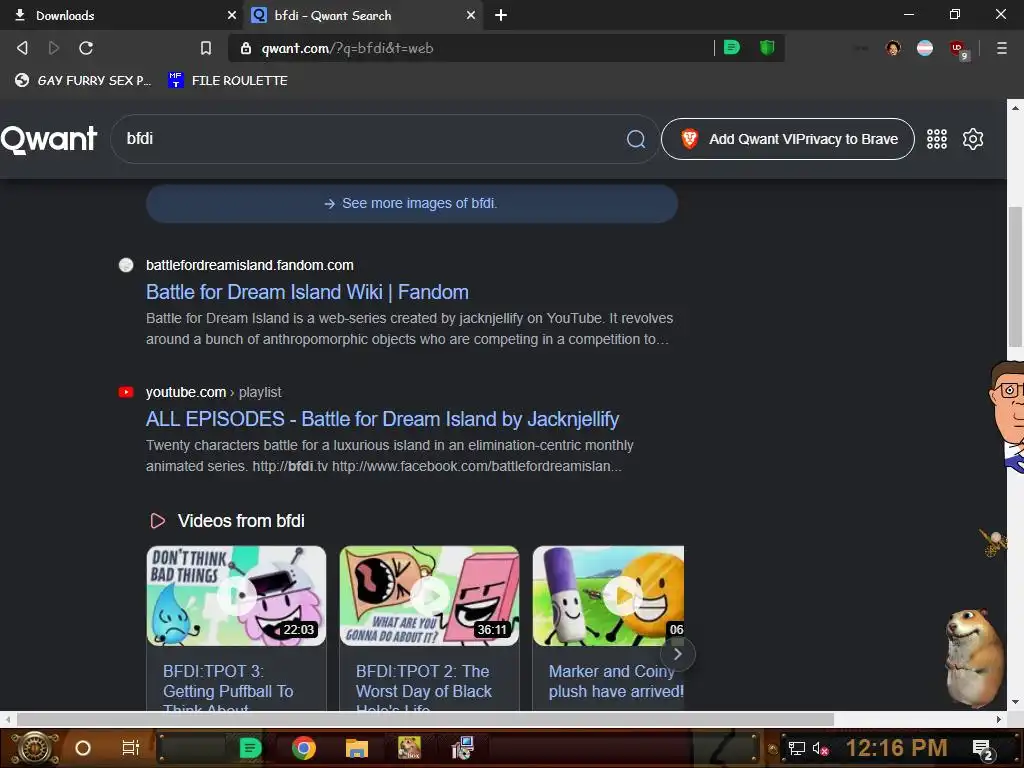Open Cortana circle on taskbar
1024x768 pixels.
[82, 748]
